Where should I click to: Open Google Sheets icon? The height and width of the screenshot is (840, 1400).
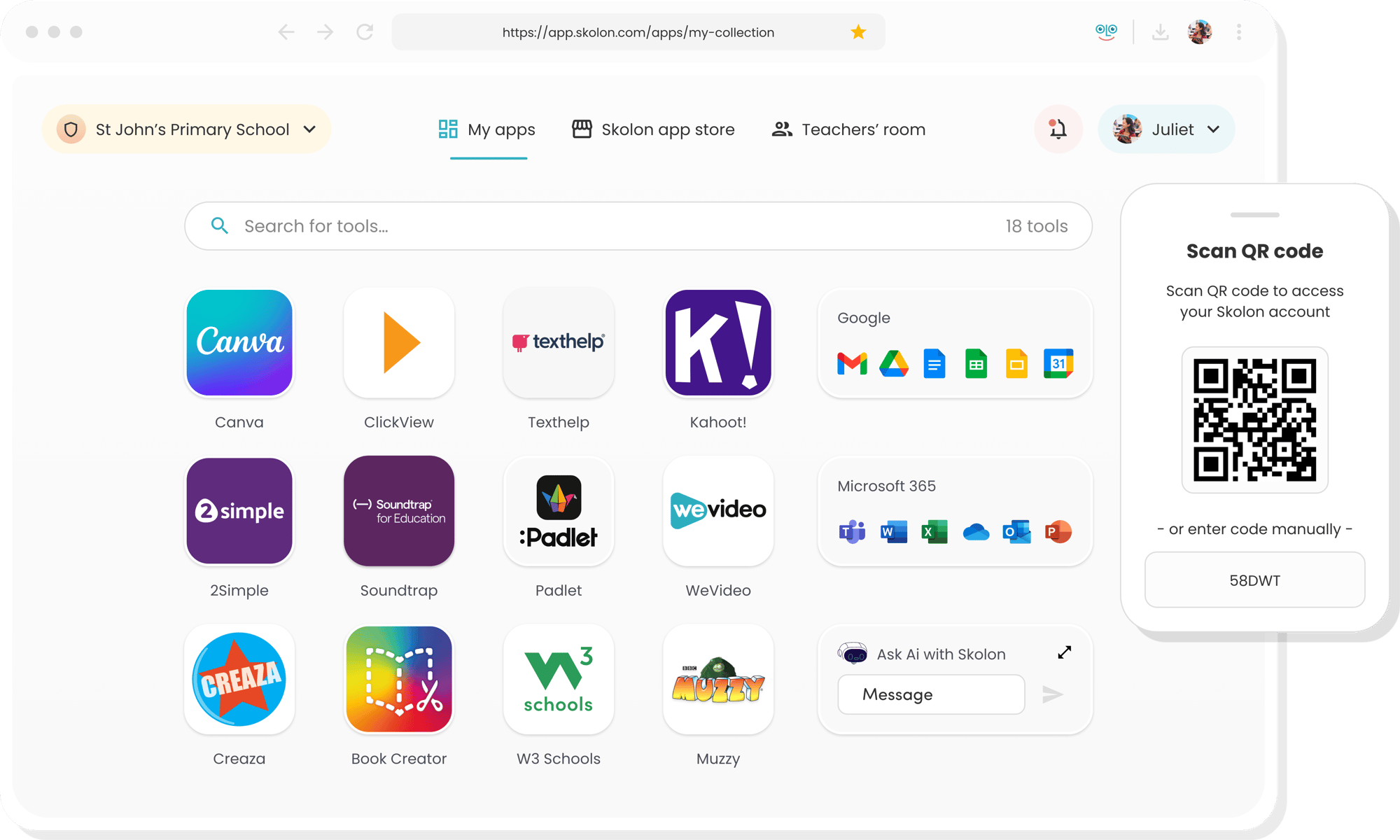point(976,364)
